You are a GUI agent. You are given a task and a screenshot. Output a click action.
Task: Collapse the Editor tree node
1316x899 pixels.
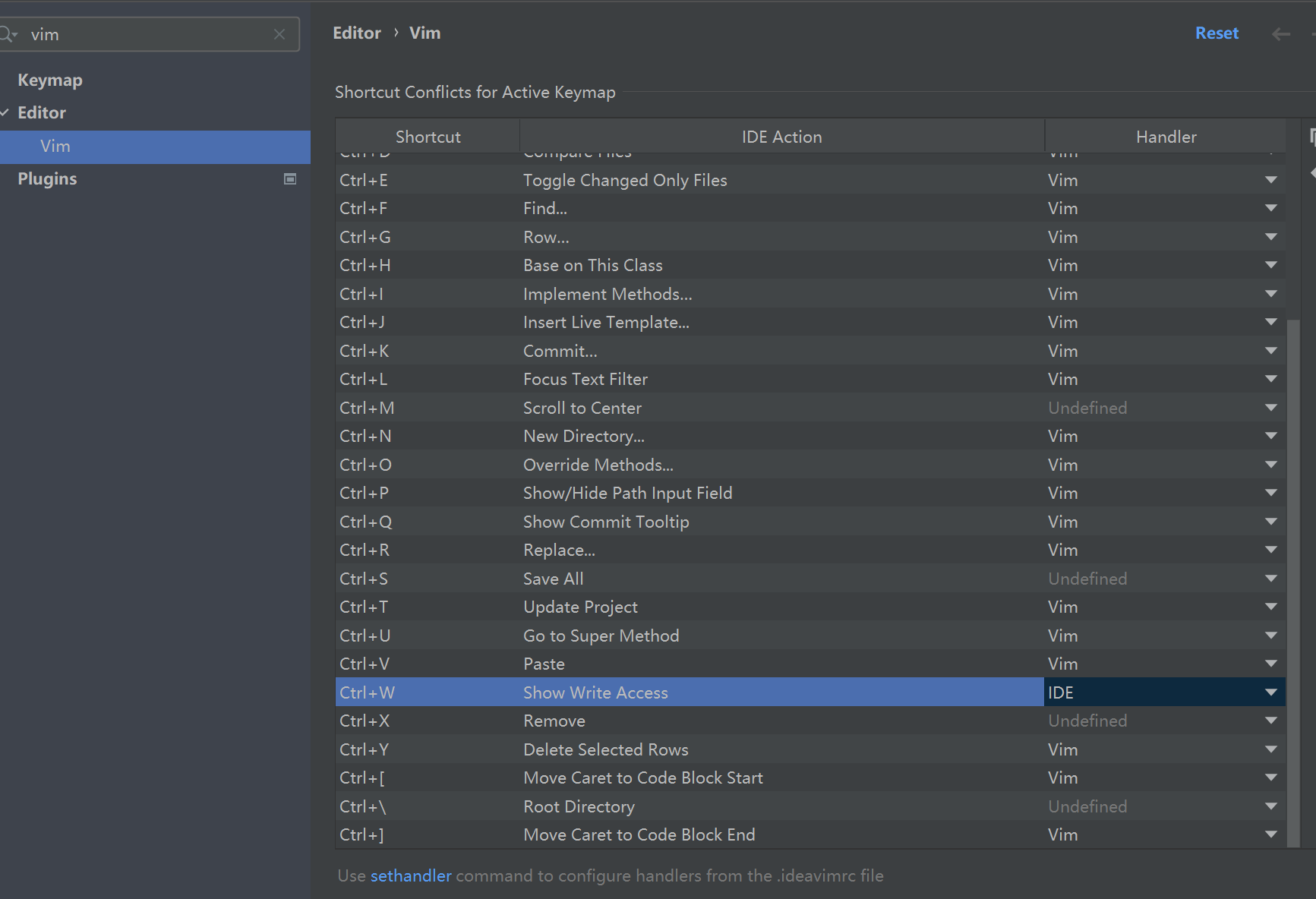(5, 113)
